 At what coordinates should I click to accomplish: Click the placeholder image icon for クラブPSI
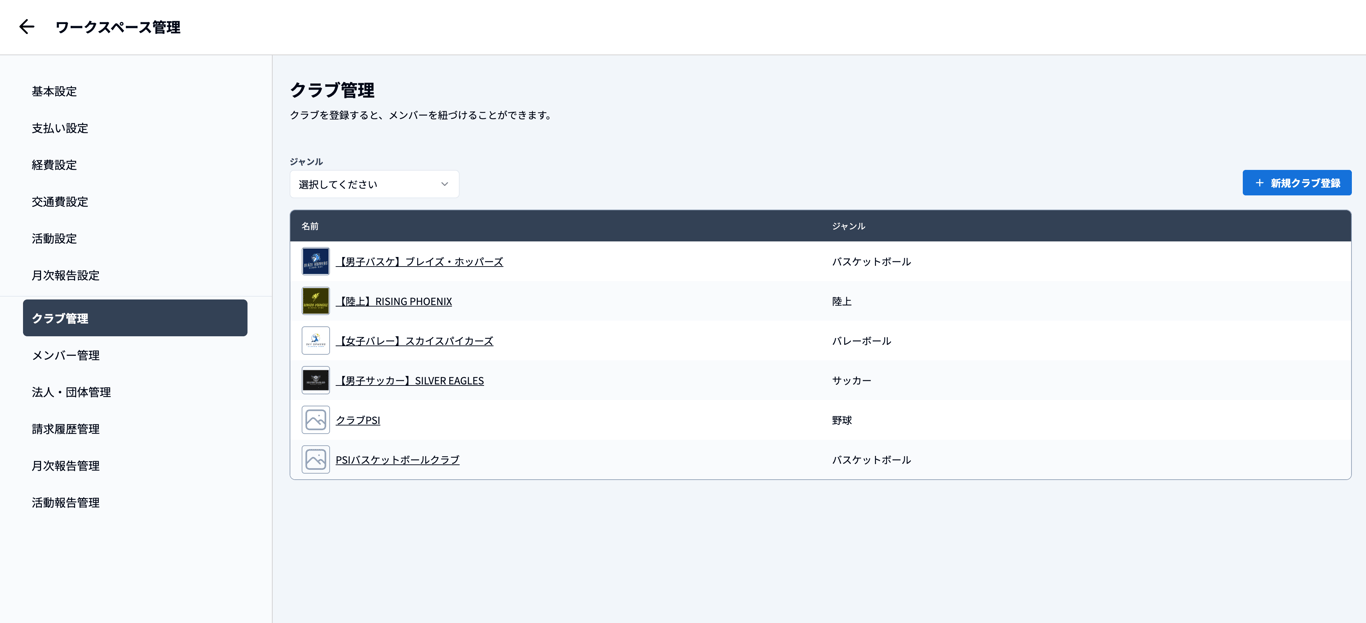coord(315,420)
